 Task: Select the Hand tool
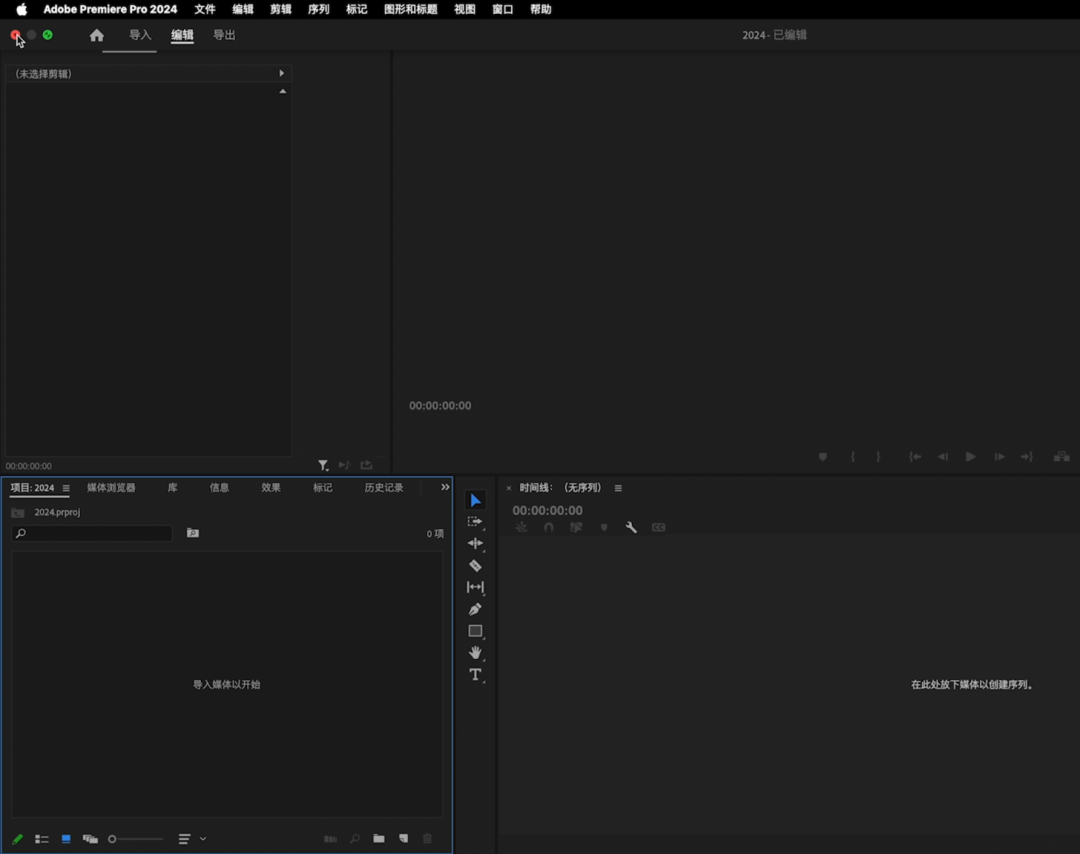tap(475, 652)
